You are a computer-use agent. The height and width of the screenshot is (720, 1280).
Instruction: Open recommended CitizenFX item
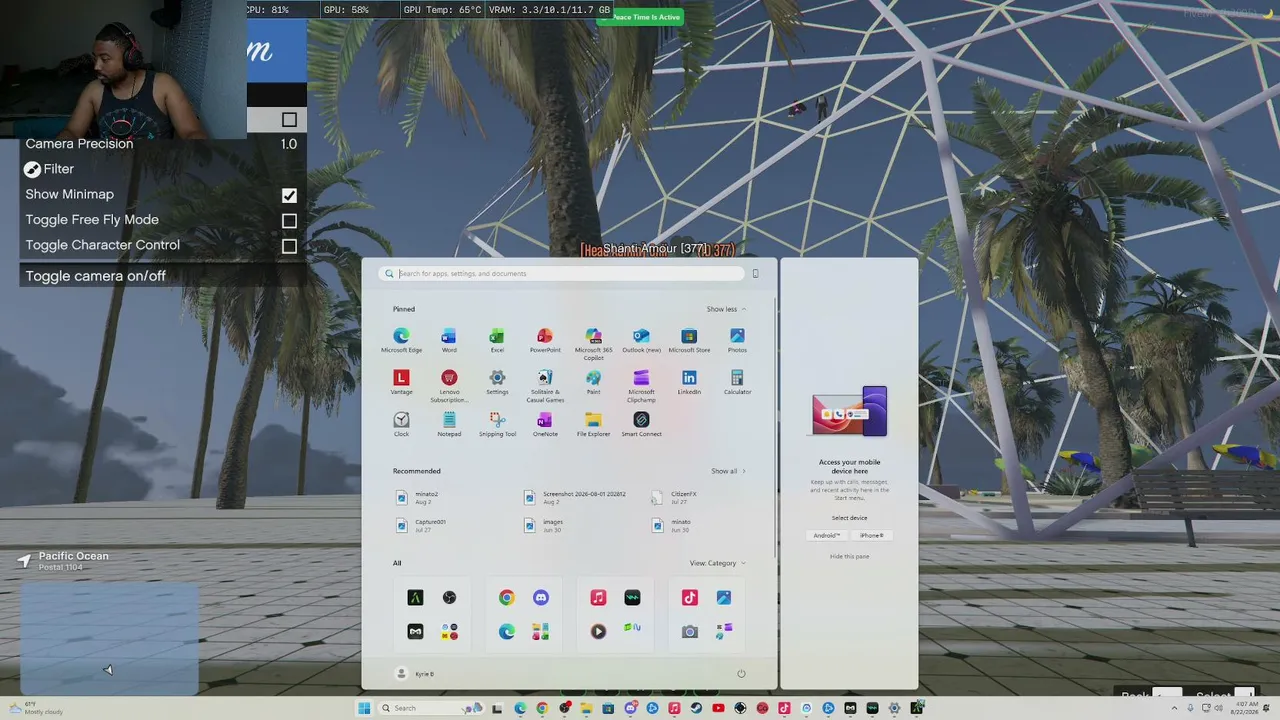(x=675, y=497)
